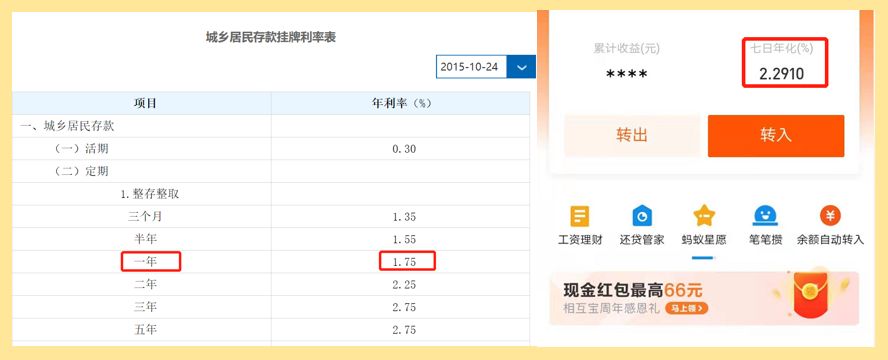
Task: Click the 1.75 rate cell
Action: pyautogui.click(x=404, y=262)
